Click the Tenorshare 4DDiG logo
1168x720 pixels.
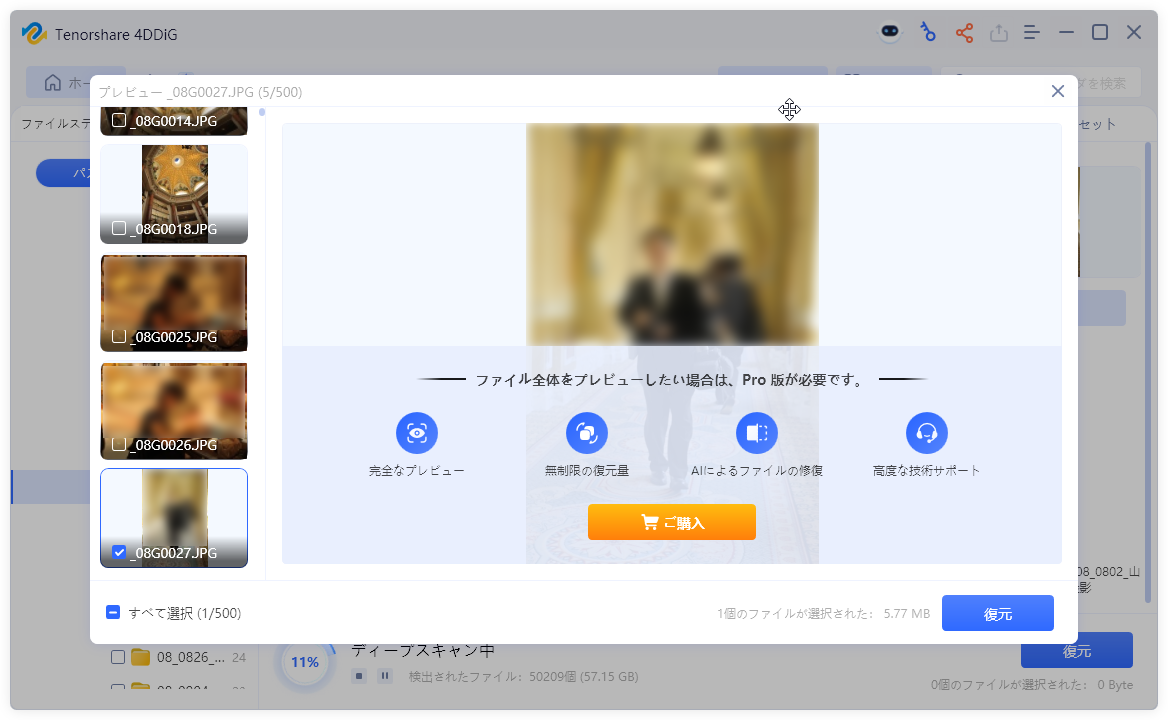click(34, 34)
